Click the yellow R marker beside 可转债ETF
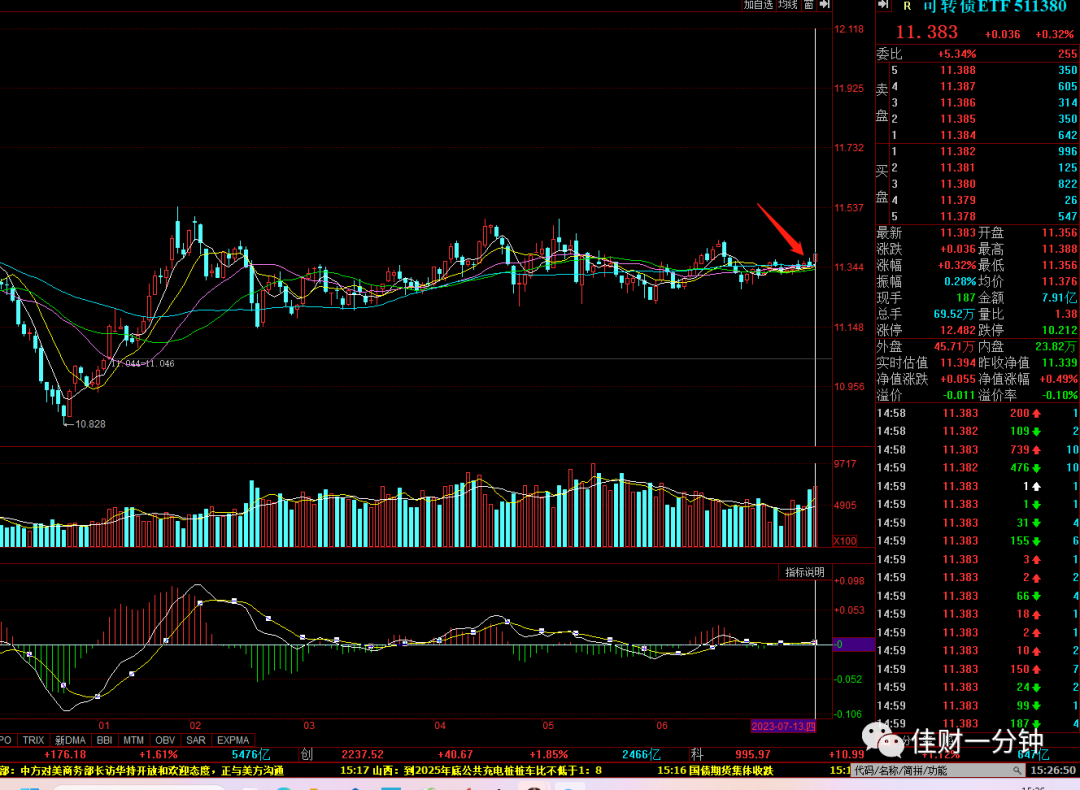The width and height of the screenshot is (1080, 790). tap(907, 6)
